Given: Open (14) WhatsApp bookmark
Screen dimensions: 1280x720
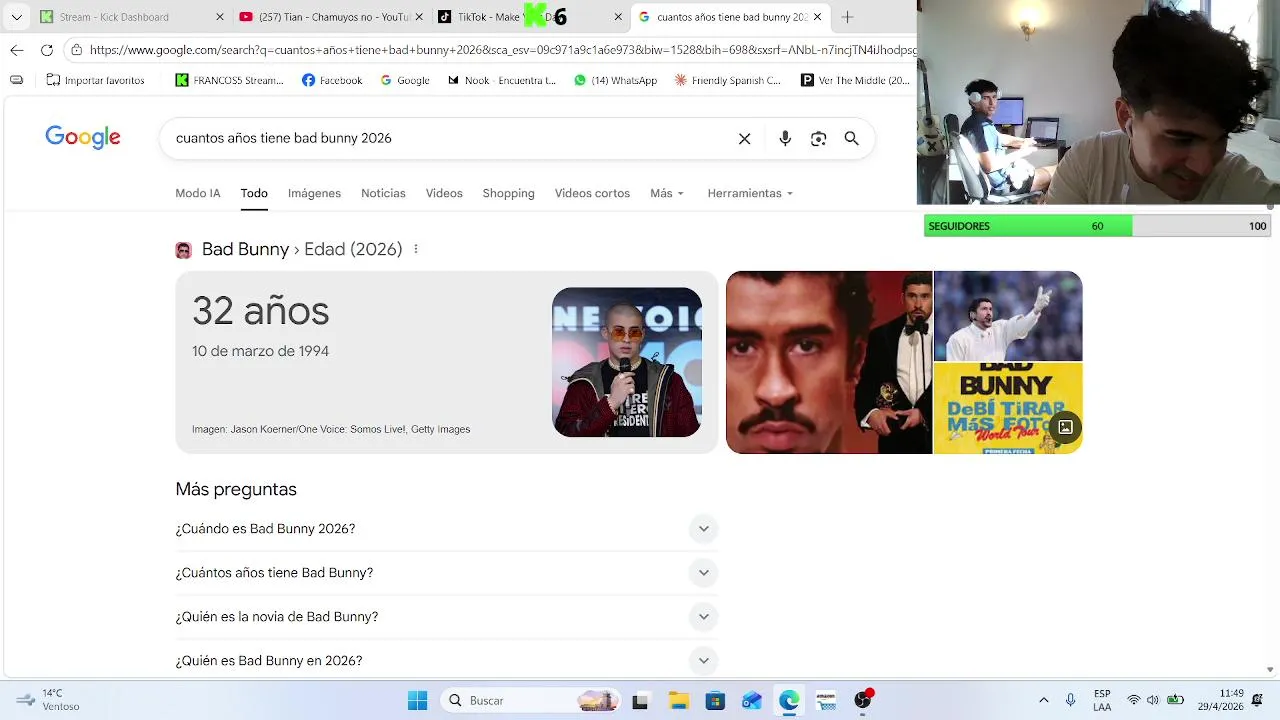Looking at the screenshot, I should tap(615, 80).
